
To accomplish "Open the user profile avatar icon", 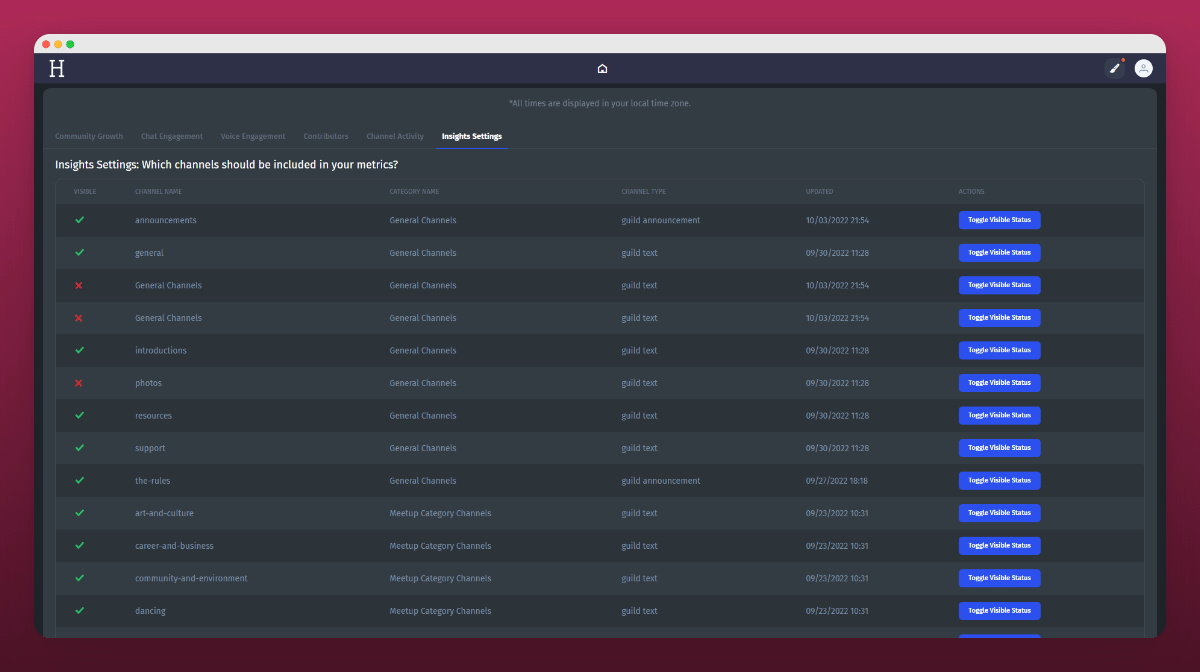I will pos(1143,68).
